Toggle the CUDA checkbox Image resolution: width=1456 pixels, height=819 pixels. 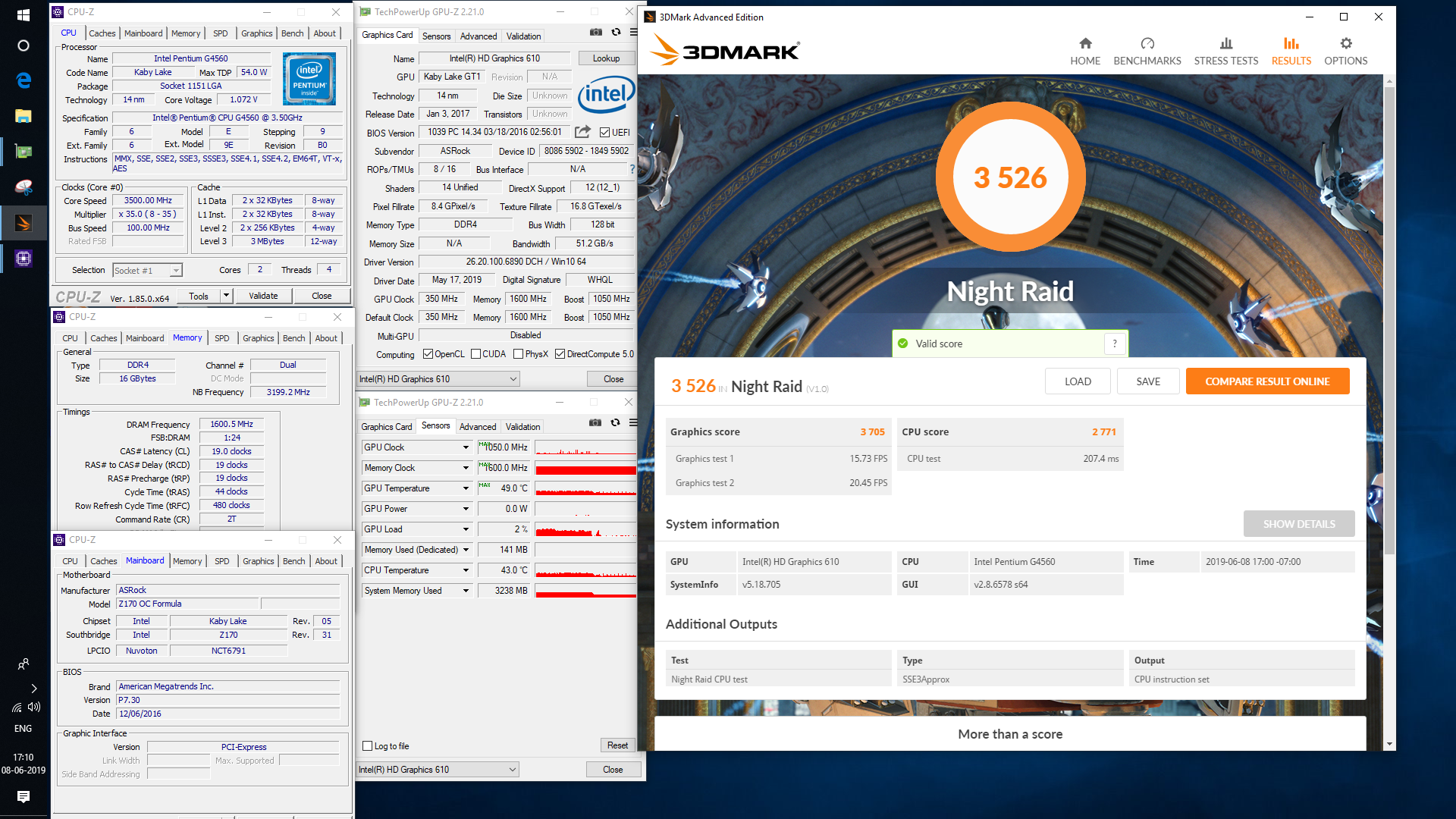click(475, 354)
